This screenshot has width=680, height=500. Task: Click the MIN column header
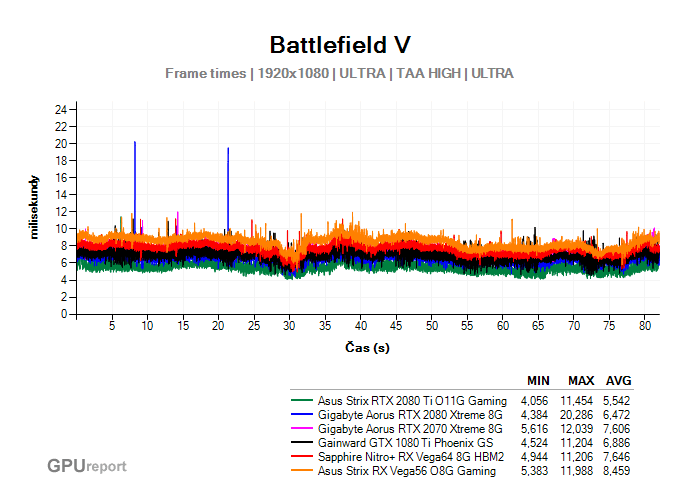click(x=538, y=381)
